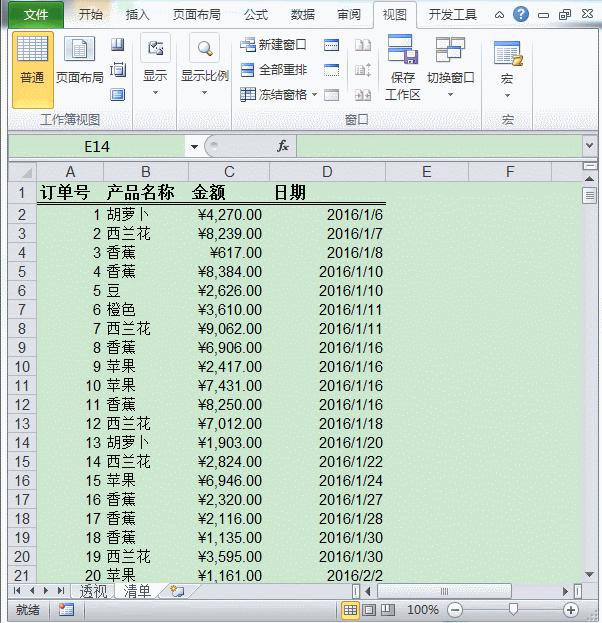Expand the Name Box dropdown arrow
This screenshot has width=602, height=623.
(194, 147)
